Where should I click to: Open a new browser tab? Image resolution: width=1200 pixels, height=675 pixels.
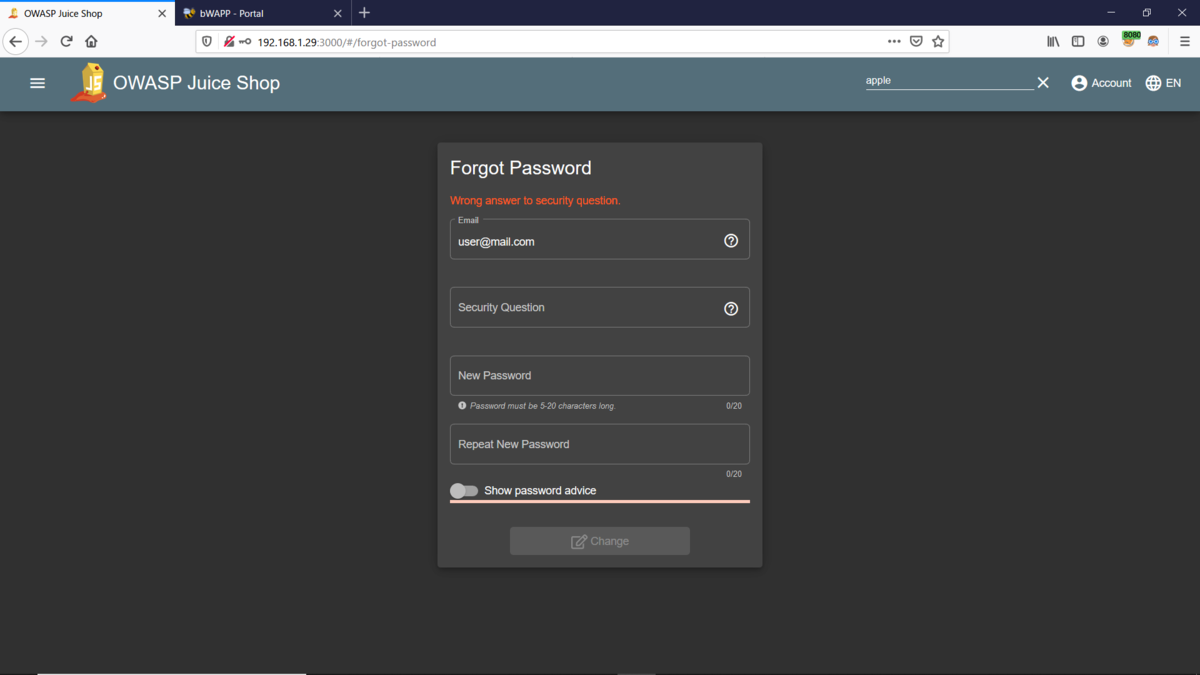[x=365, y=13]
